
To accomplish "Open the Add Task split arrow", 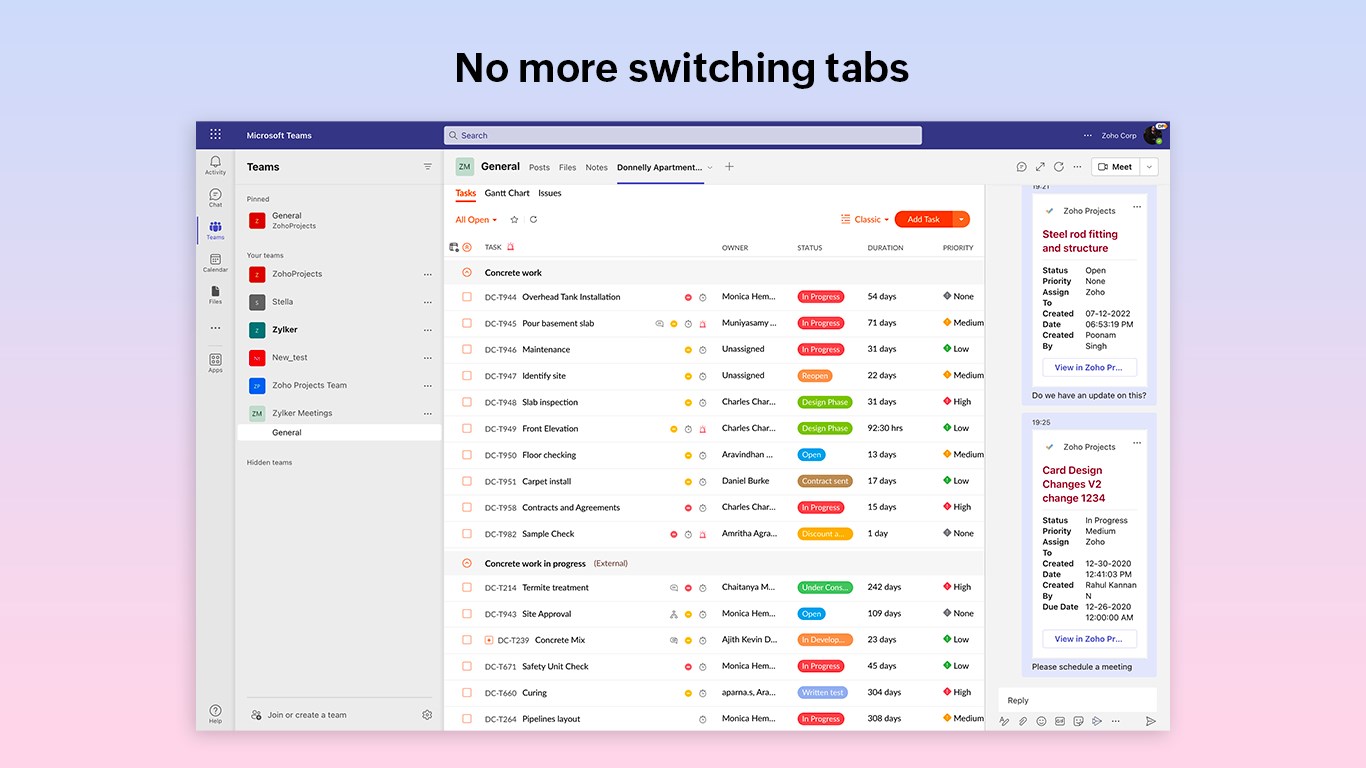I will (x=961, y=220).
